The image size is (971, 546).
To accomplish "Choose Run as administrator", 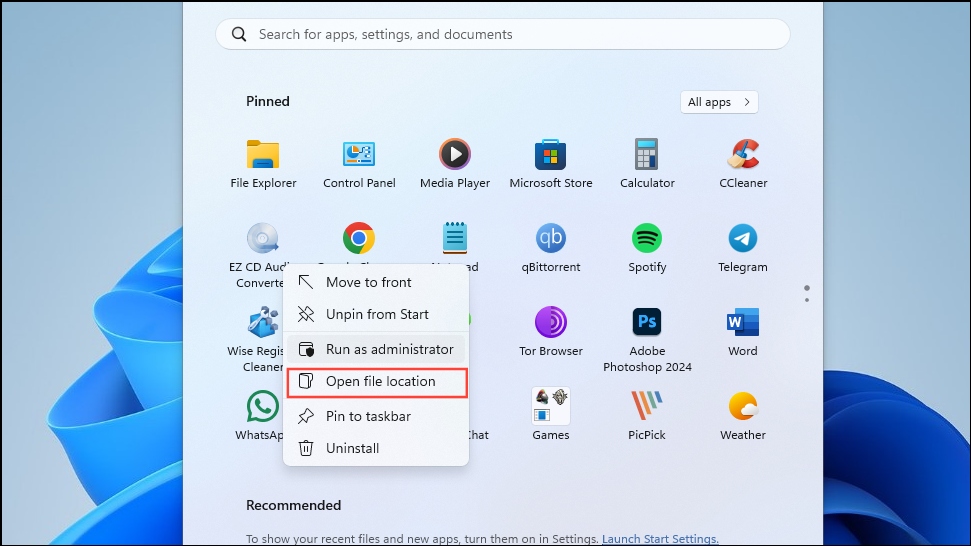I will (376, 349).
